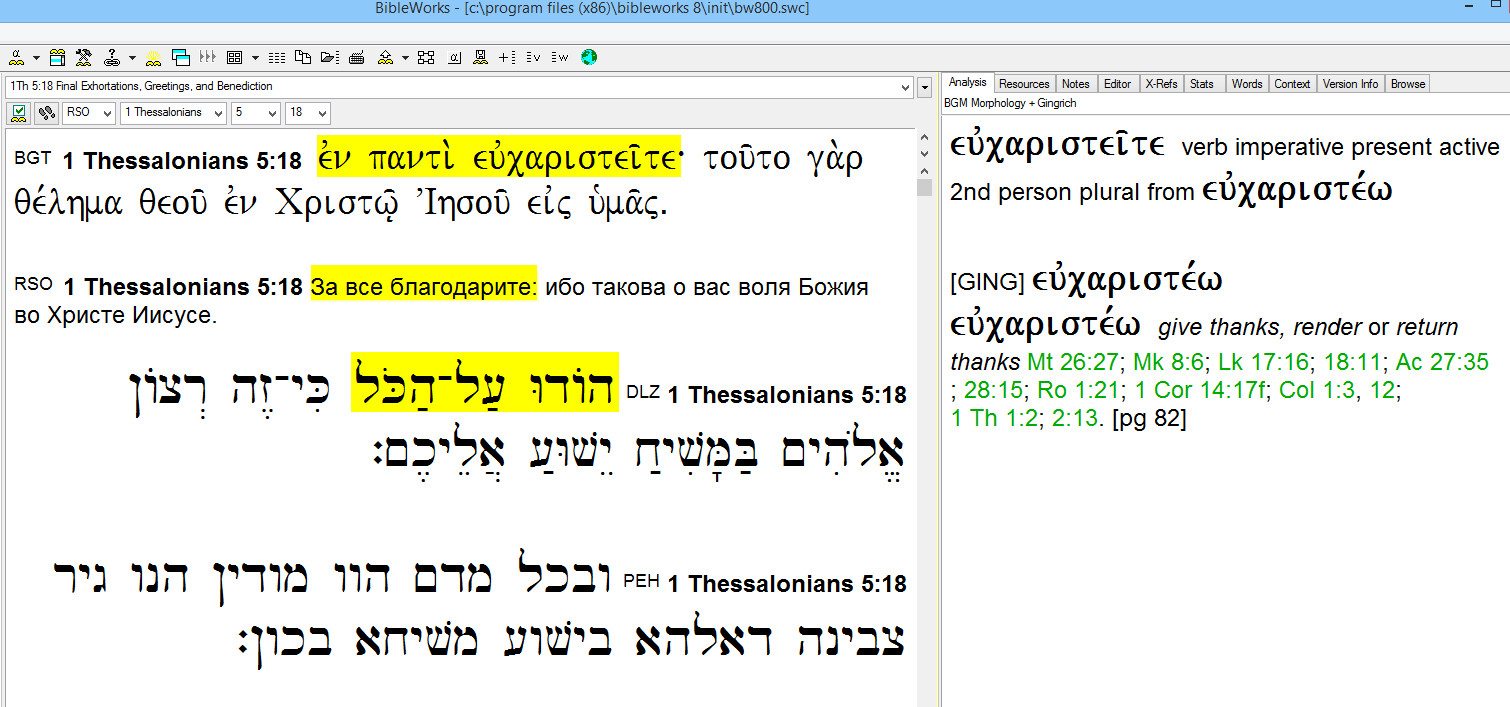Switch to the Resources tab
The height and width of the screenshot is (707, 1510).
tap(1024, 84)
